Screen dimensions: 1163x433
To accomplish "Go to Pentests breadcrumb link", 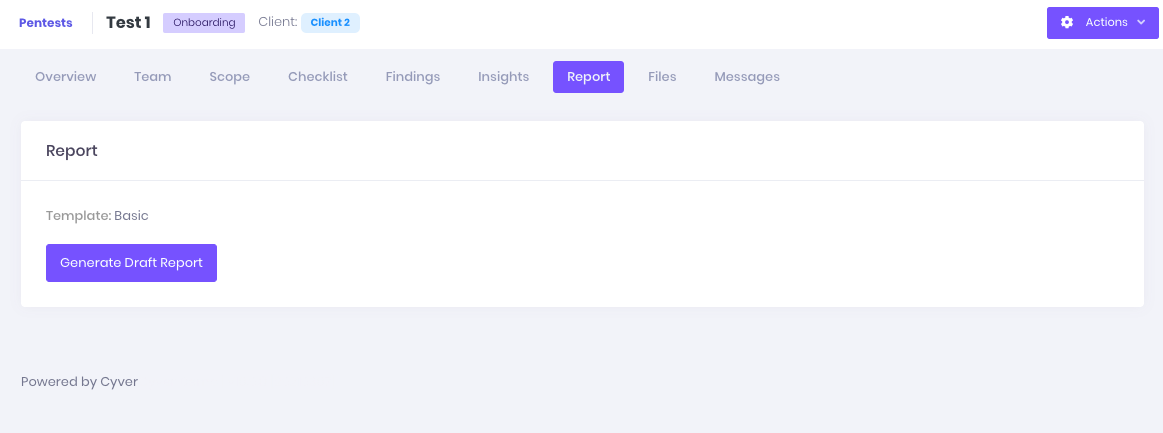I will coord(46,23).
